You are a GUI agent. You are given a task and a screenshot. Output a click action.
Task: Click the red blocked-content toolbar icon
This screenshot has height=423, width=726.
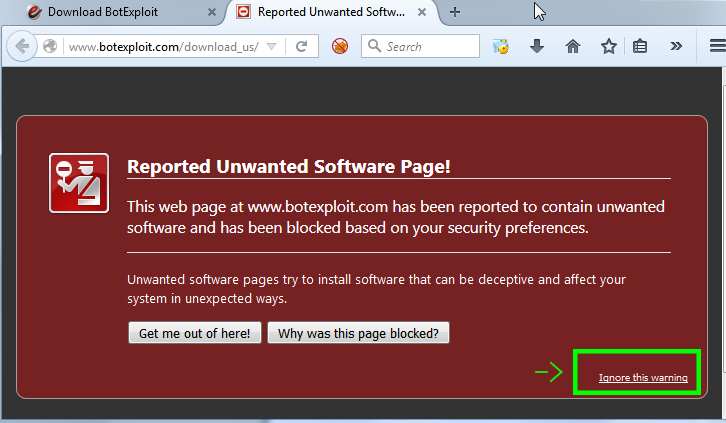[340, 46]
